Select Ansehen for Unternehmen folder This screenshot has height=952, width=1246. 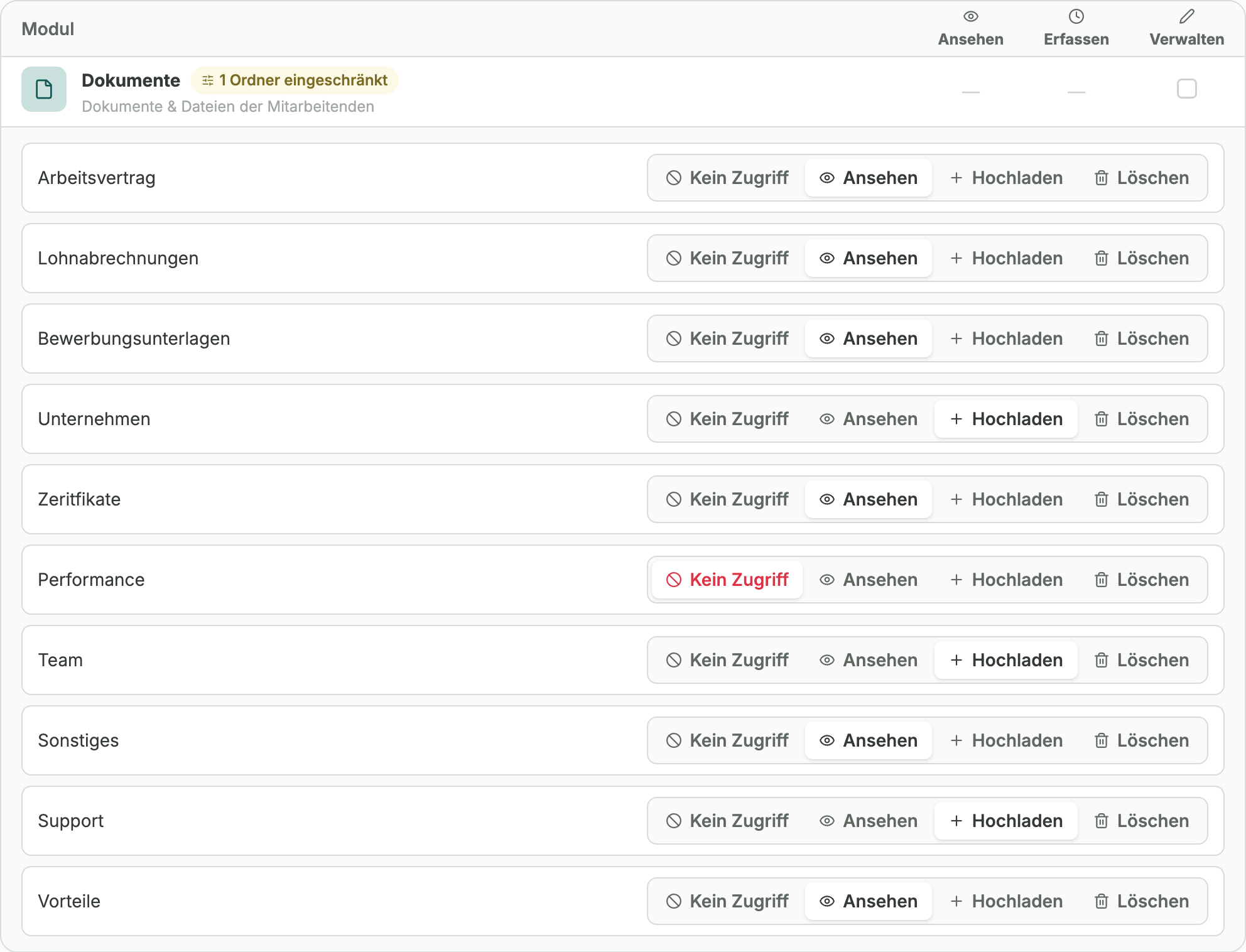[x=869, y=419]
